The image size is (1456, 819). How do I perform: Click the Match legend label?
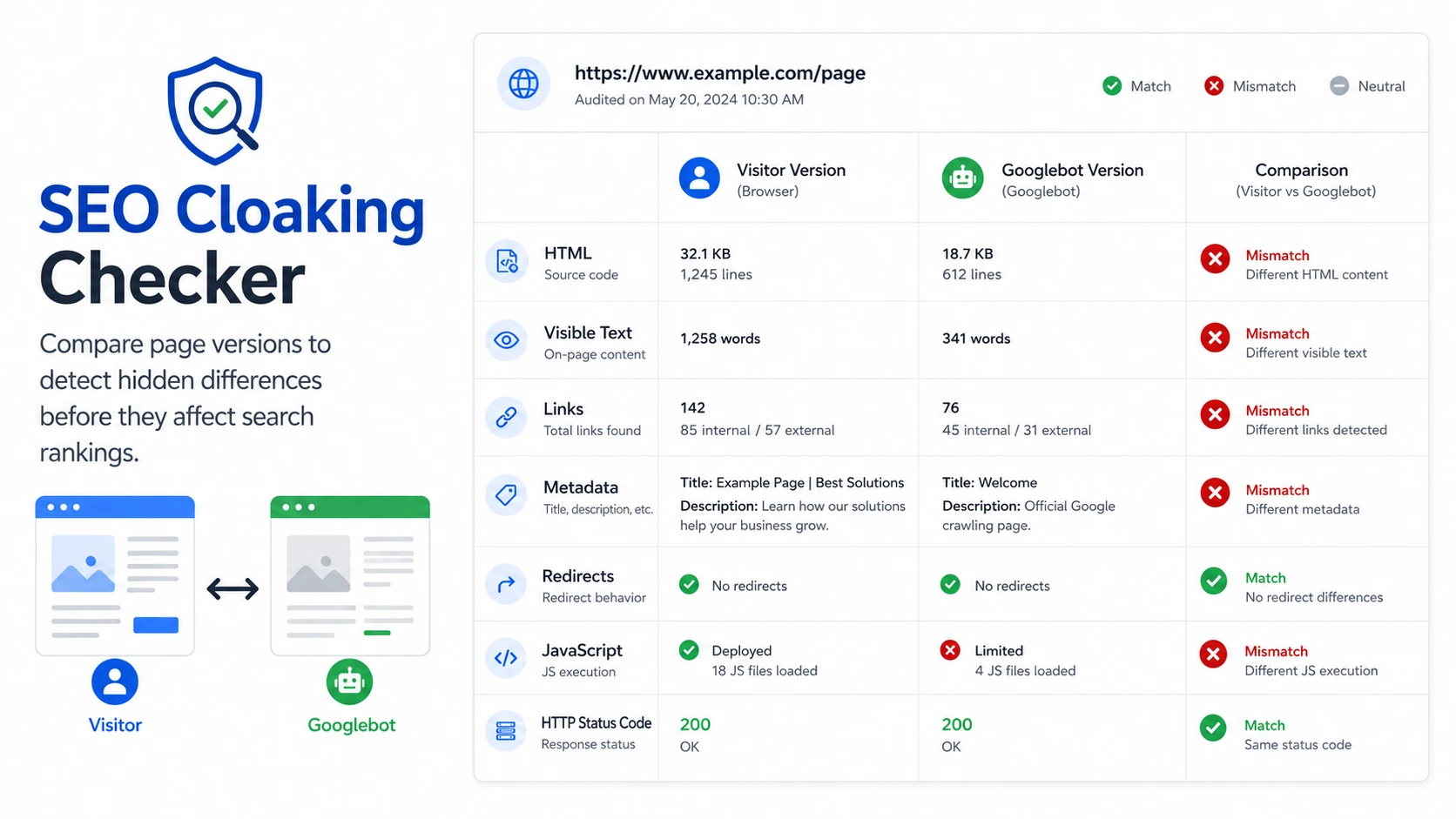tap(1150, 86)
